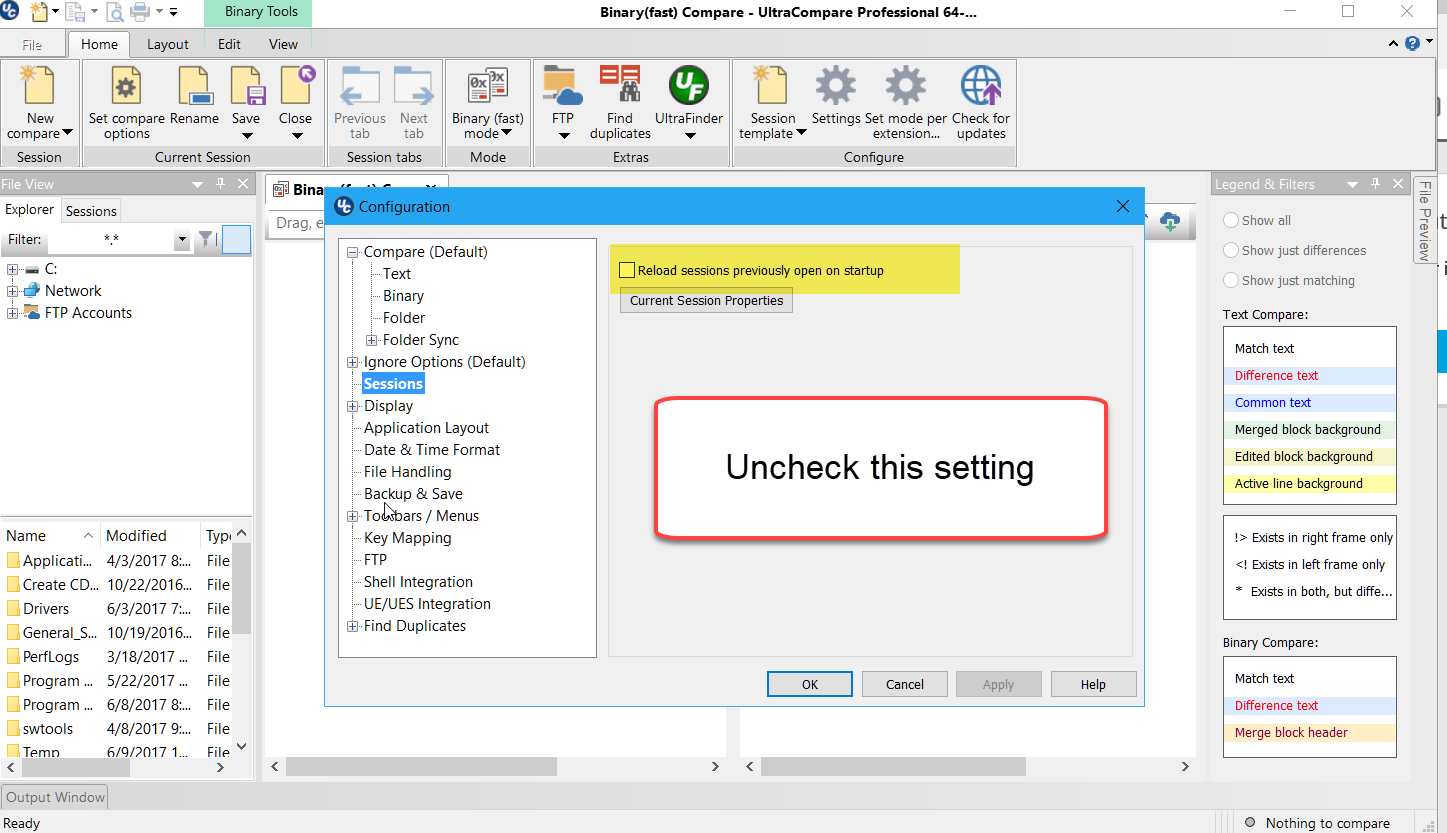Image resolution: width=1447 pixels, height=833 pixels.
Task: Click Active line background color swatch
Action: 1310,484
